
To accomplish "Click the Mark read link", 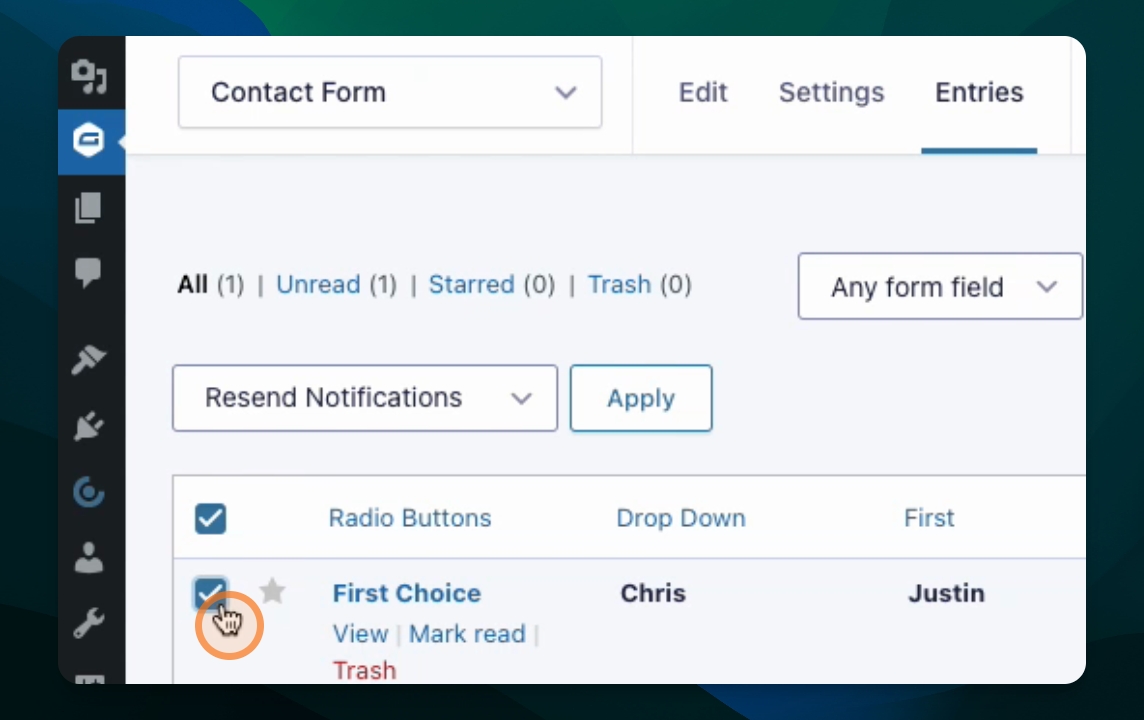I will point(467,634).
